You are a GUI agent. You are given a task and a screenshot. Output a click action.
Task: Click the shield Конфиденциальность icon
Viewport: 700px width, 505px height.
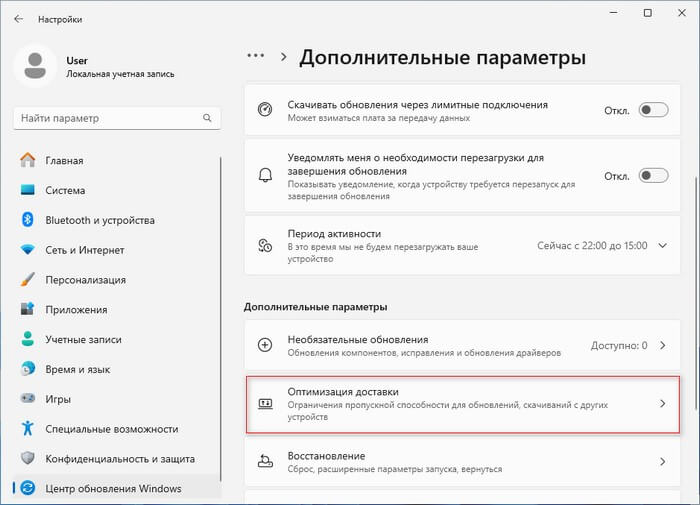[28, 458]
